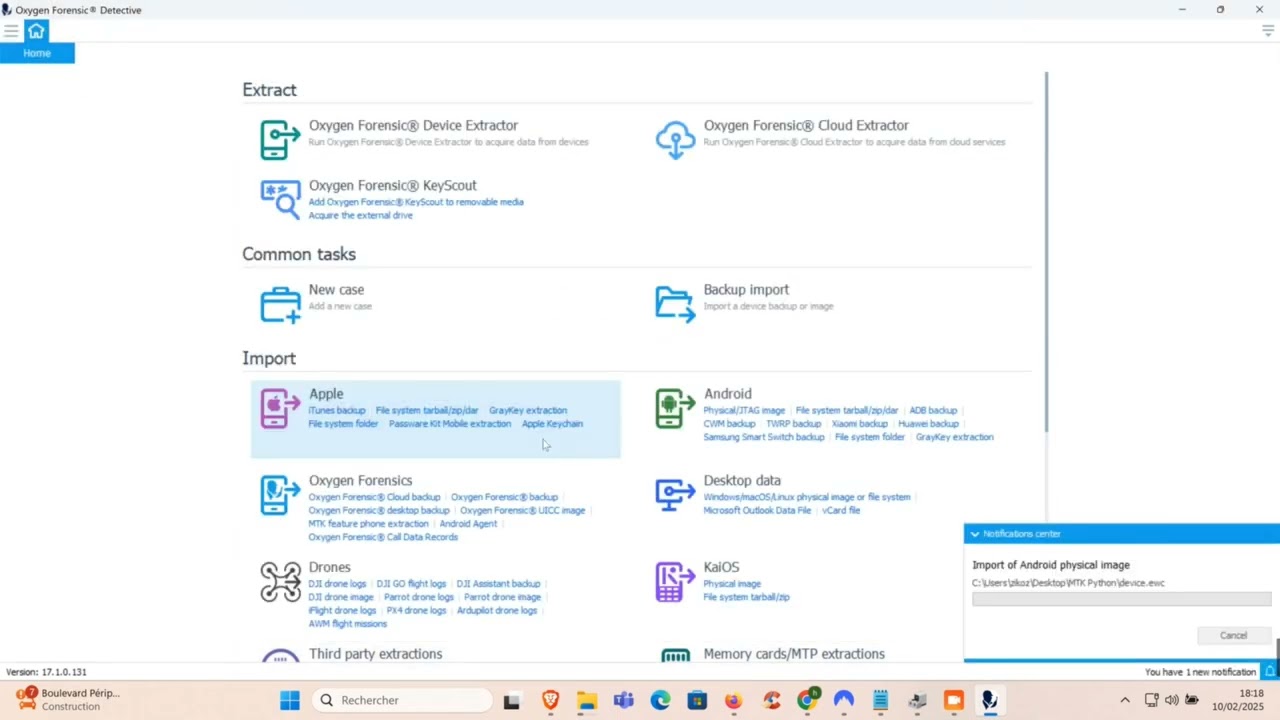
Task: Click the Home icon button
Action: pos(36,31)
